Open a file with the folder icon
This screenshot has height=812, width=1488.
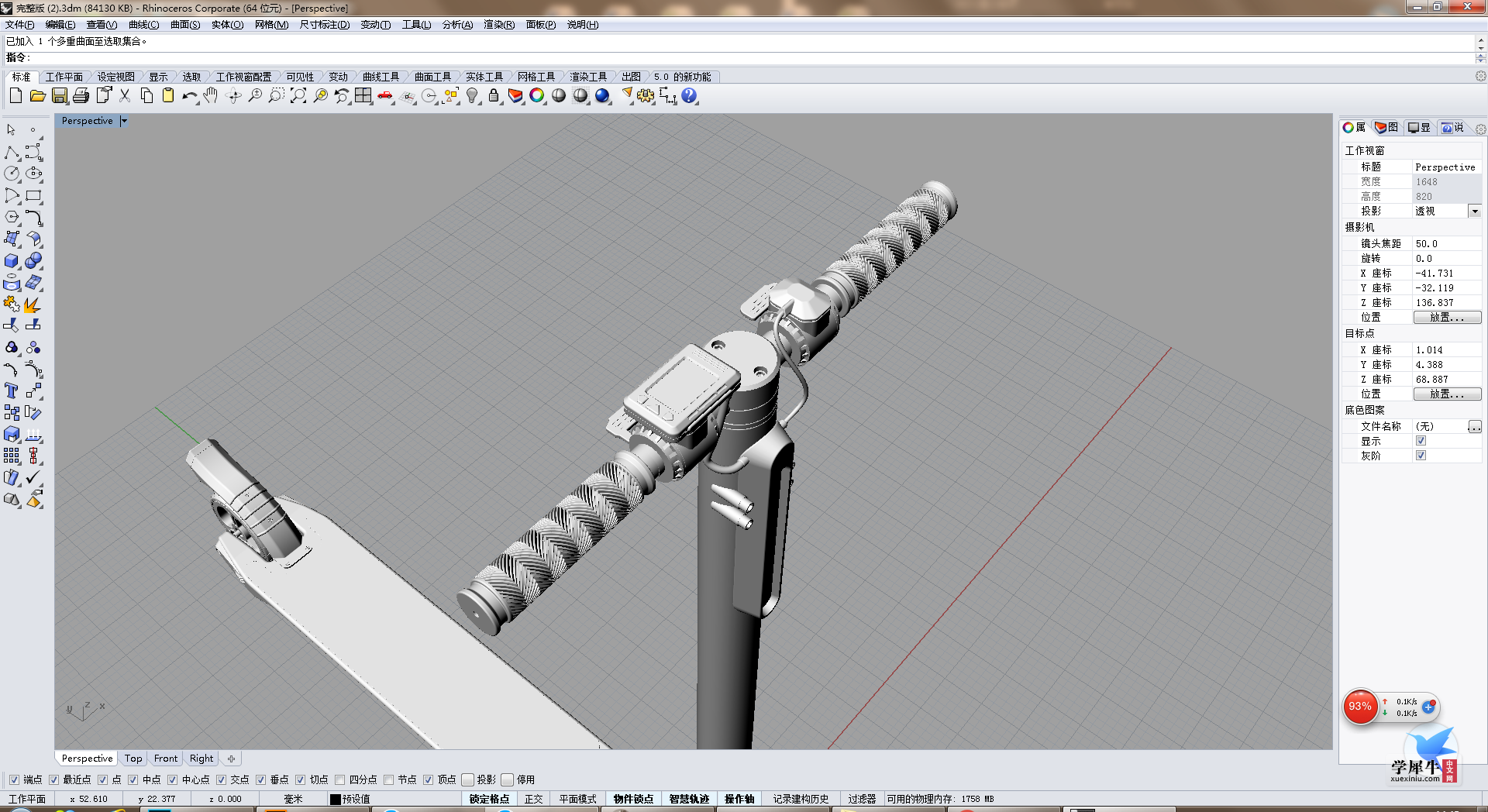pos(37,96)
